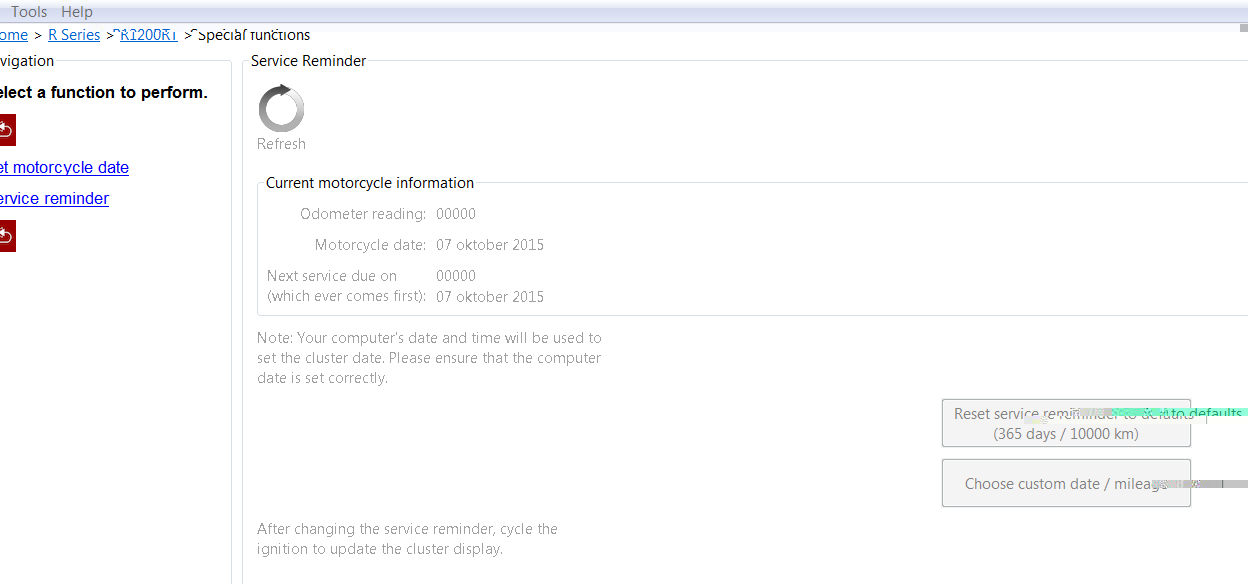Click the Motorcycle date value
The image size is (1248, 584).
(x=490, y=245)
